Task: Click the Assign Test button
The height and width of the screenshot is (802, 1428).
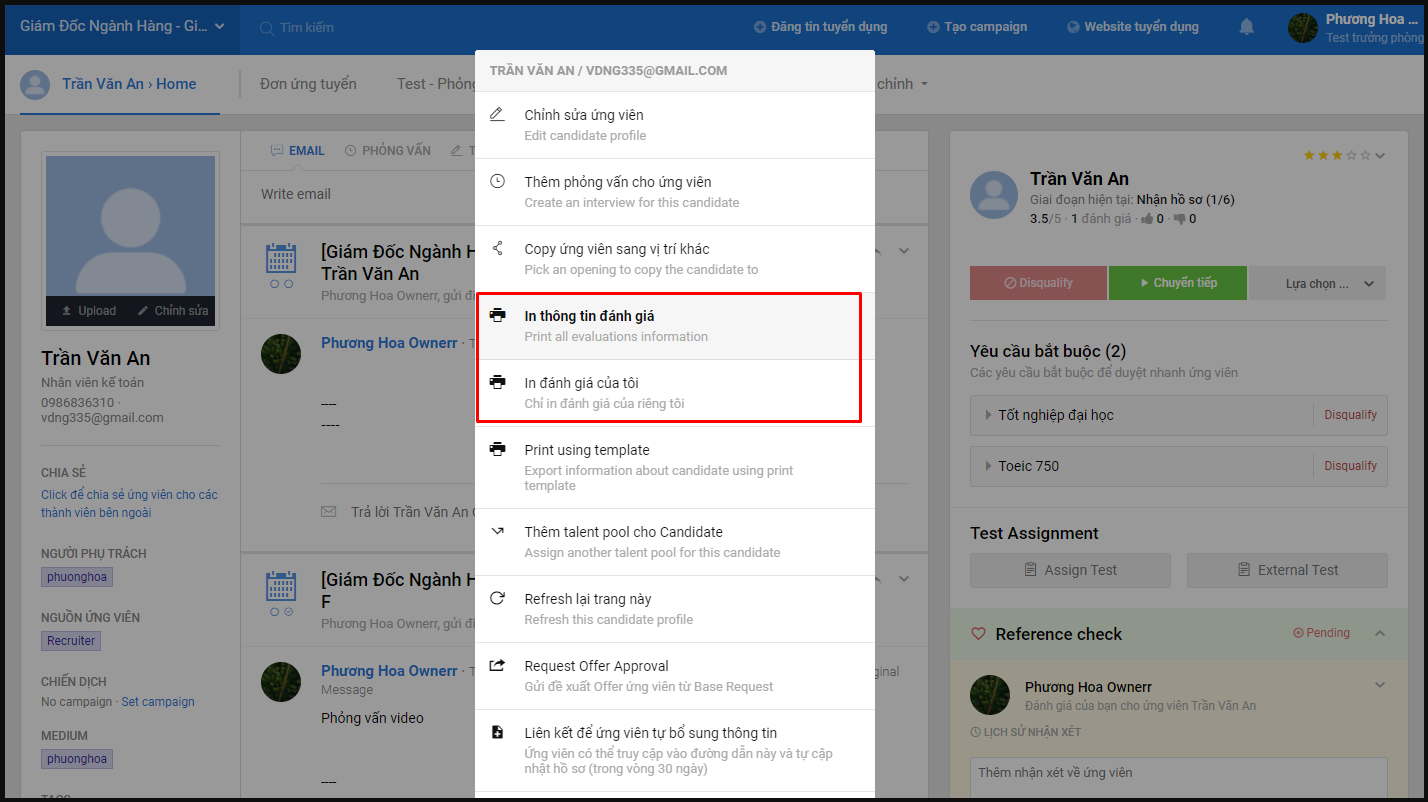Action: point(1070,570)
